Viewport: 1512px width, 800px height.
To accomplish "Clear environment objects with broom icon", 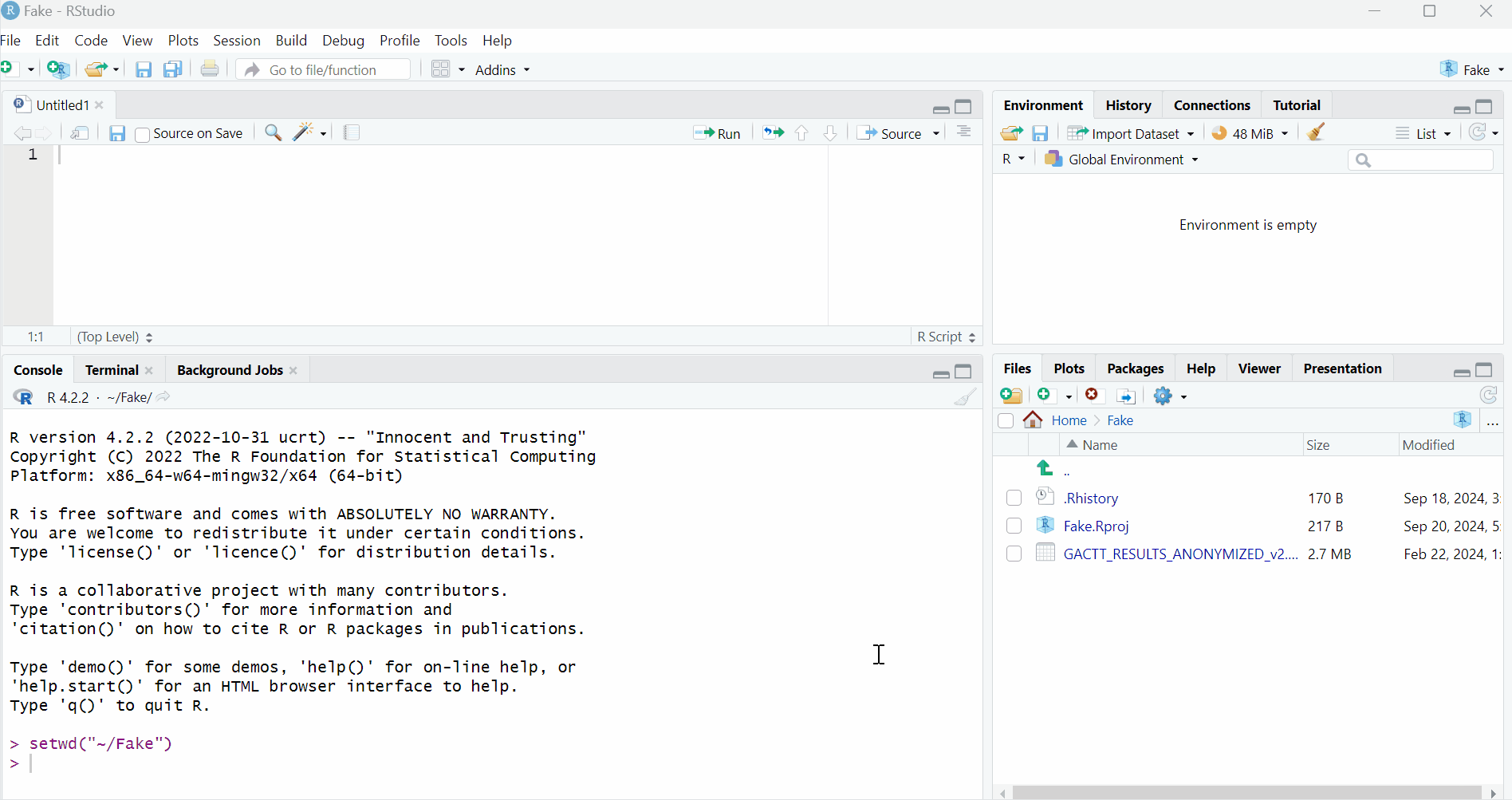I will click(1317, 132).
